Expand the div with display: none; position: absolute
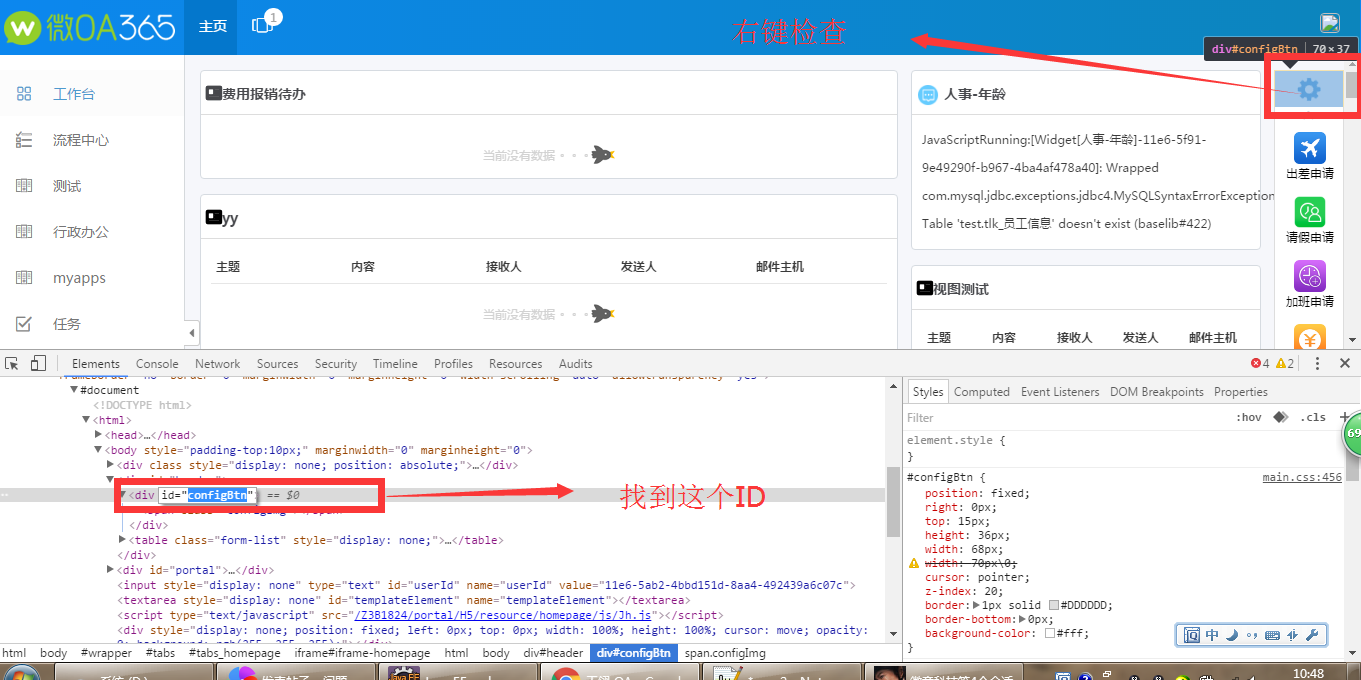 click(110, 465)
